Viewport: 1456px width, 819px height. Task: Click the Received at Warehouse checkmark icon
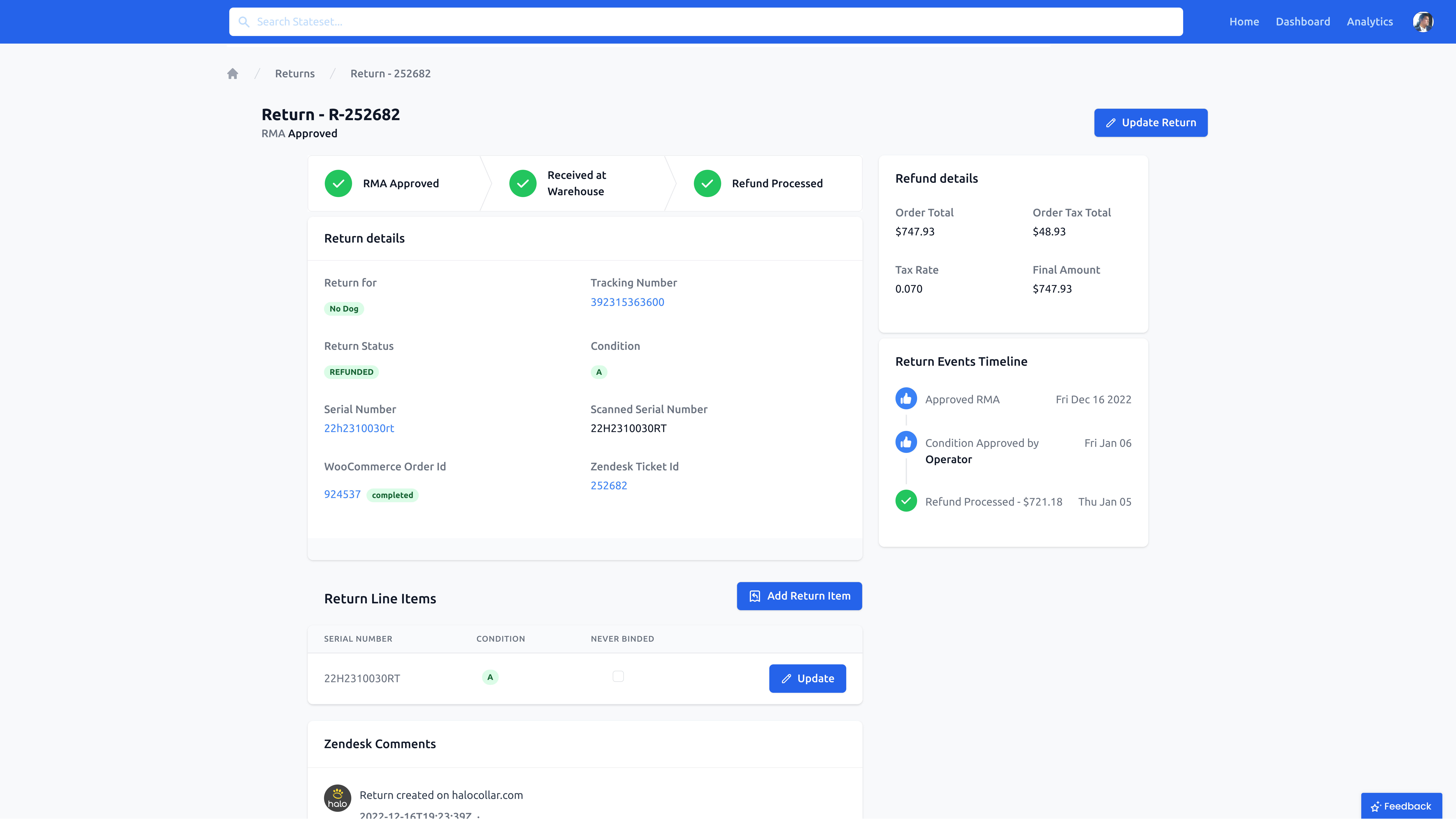pyautogui.click(x=522, y=183)
